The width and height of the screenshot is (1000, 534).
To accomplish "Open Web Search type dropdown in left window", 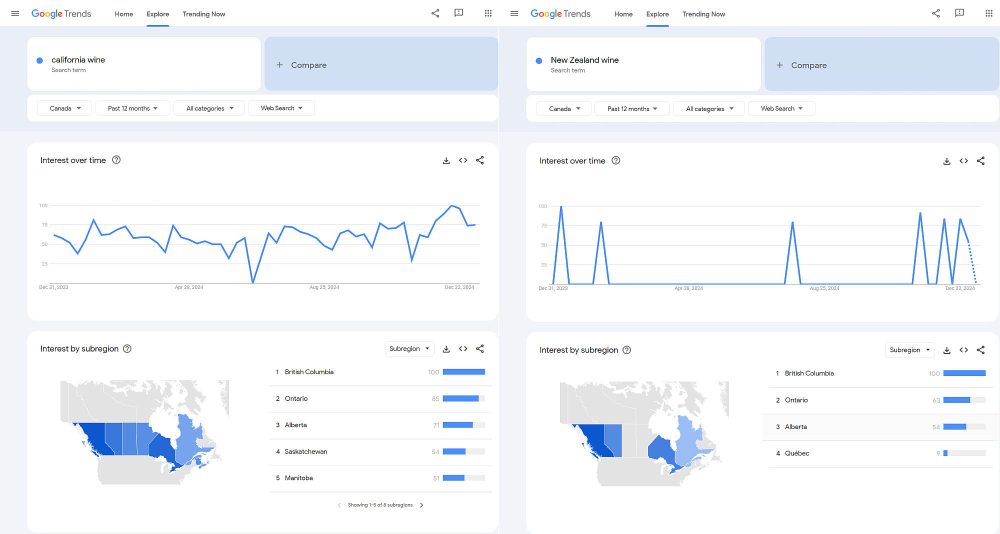I will (281, 108).
